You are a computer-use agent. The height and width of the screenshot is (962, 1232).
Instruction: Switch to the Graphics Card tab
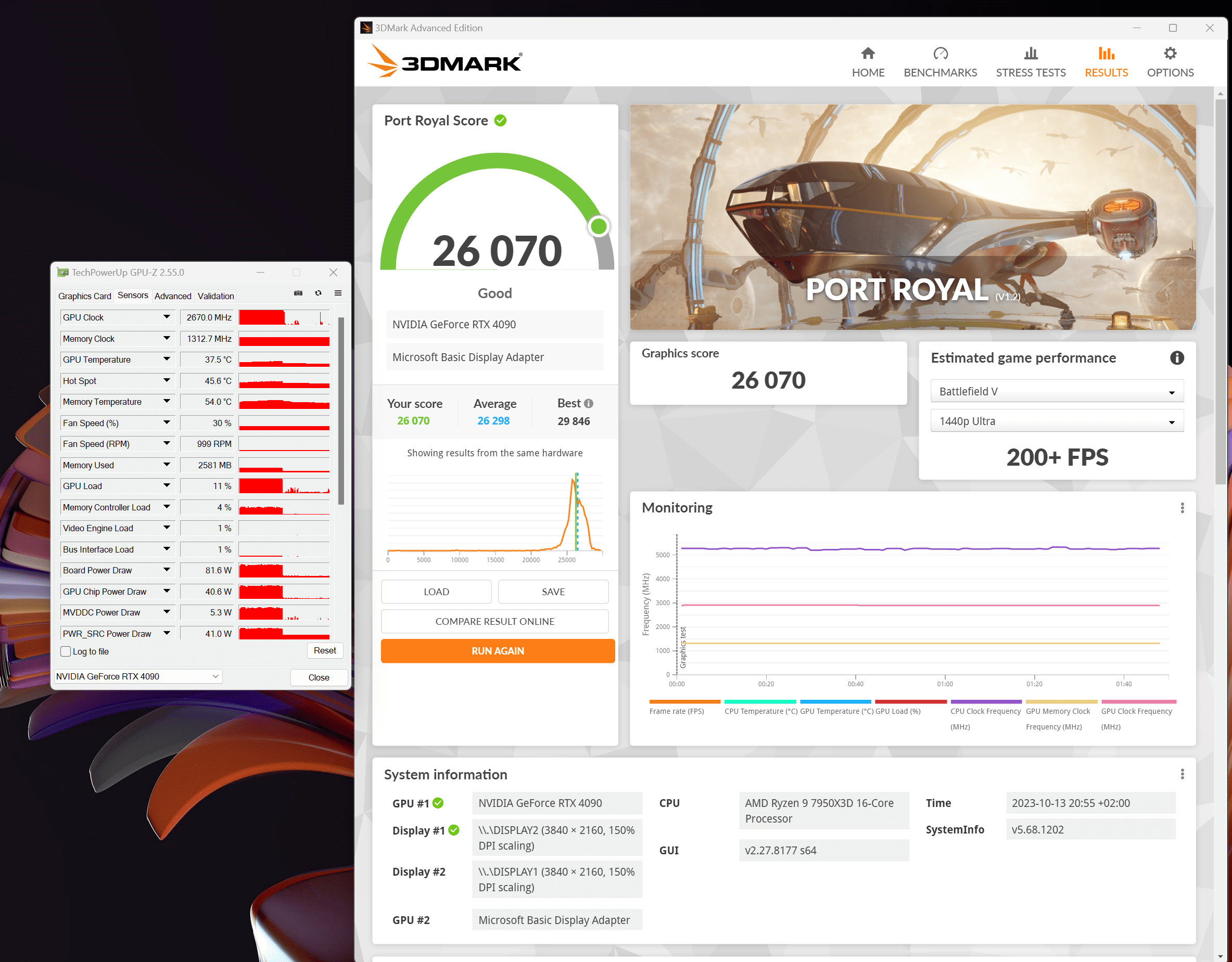coord(85,296)
